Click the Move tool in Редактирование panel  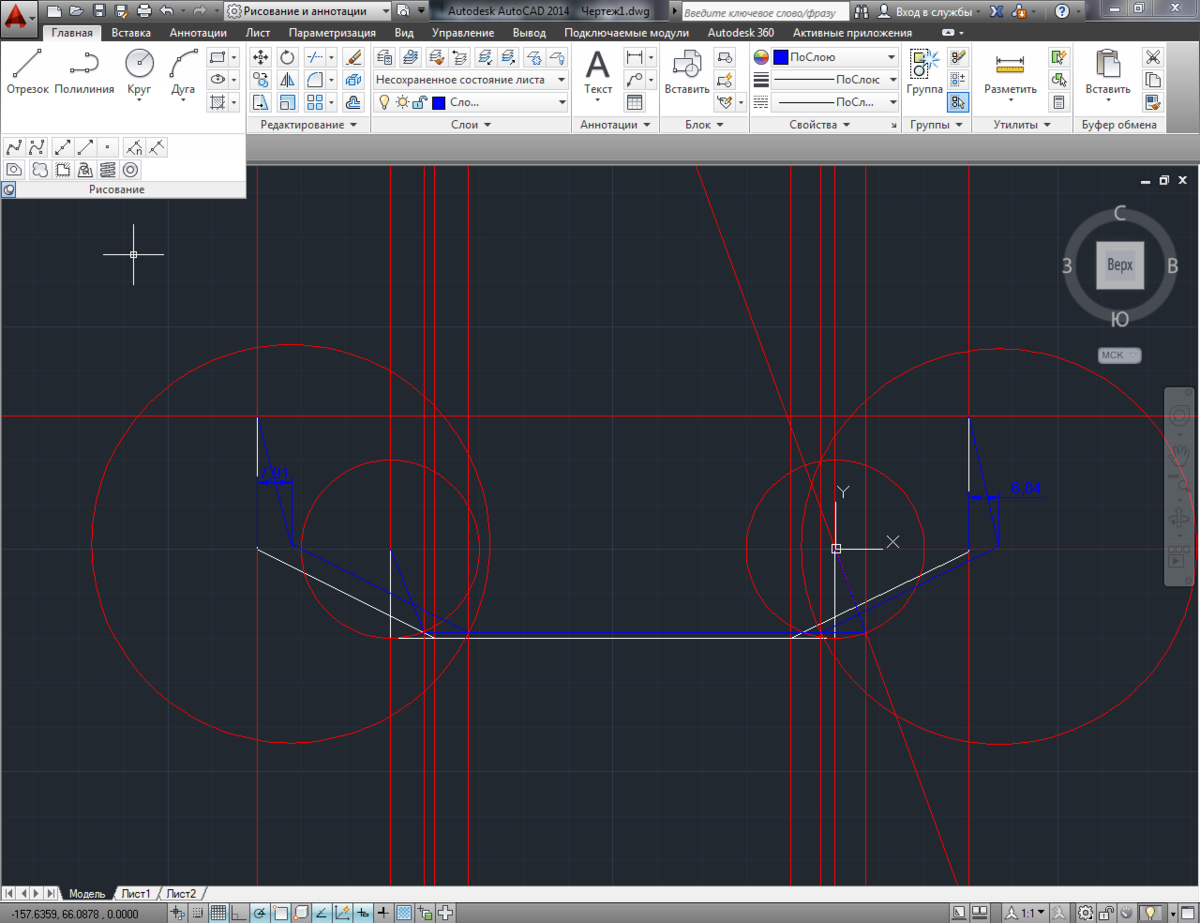coord(261,57)
